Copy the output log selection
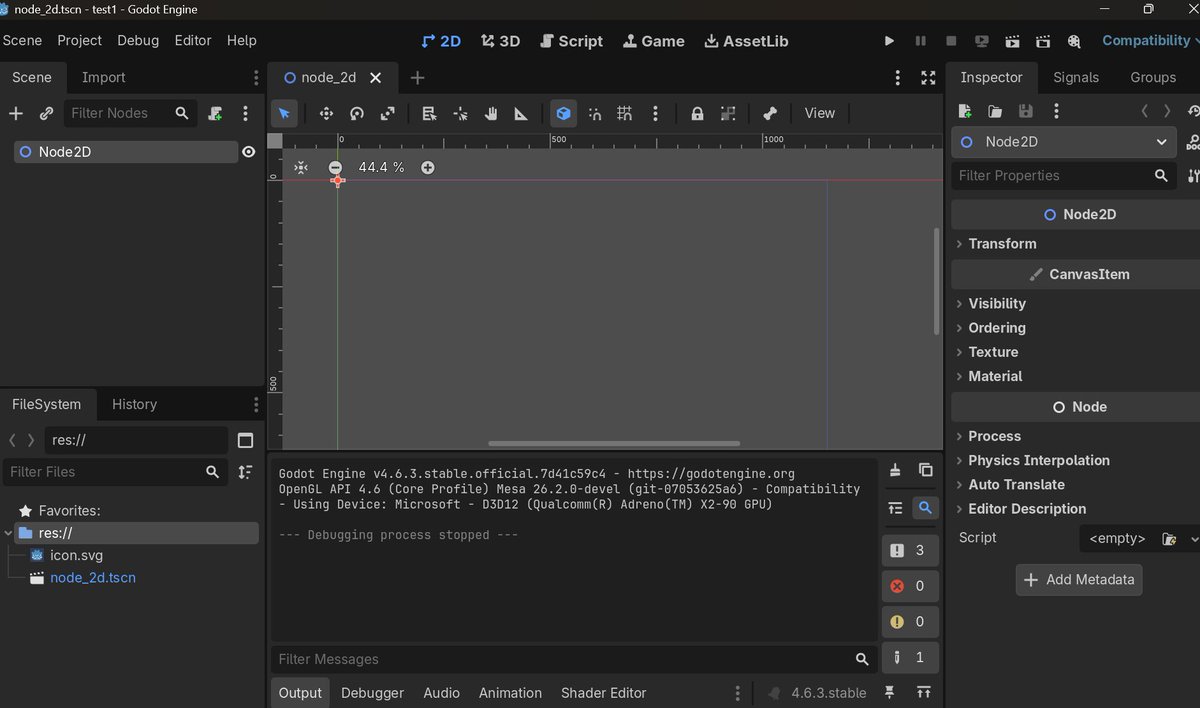The image size is (1200, 708). point(925,470)
